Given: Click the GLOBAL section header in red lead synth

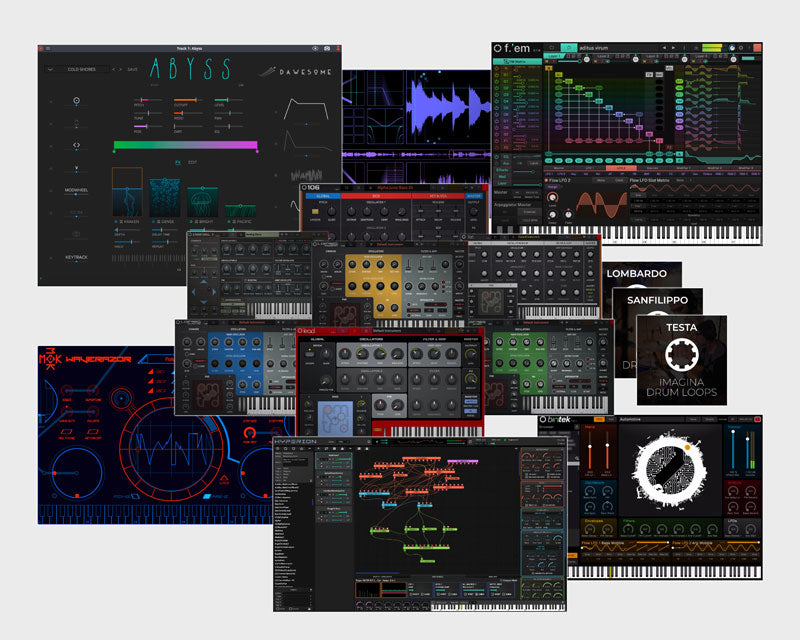Looking at the screenshot, I should [x=317, y=339].
